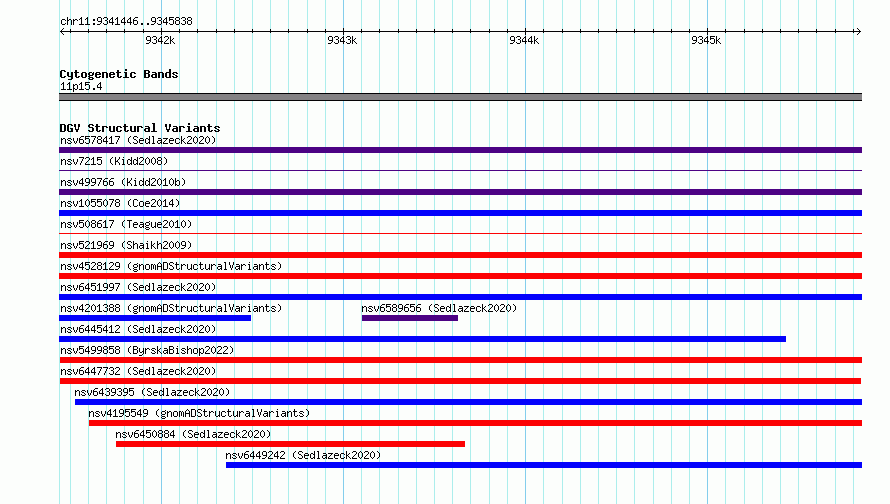The image size is (890, 504).
Task: Click the thin nsv7215 variant line
Action: (460, 170)
